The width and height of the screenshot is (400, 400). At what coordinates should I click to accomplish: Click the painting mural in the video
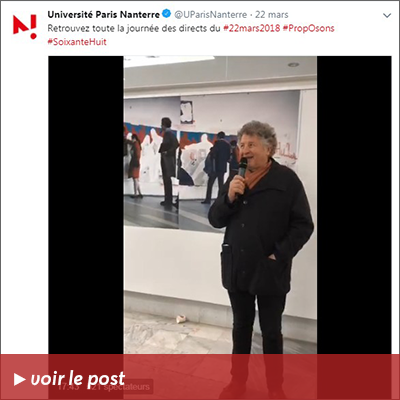pyautogui.click(x=180, y=160)
